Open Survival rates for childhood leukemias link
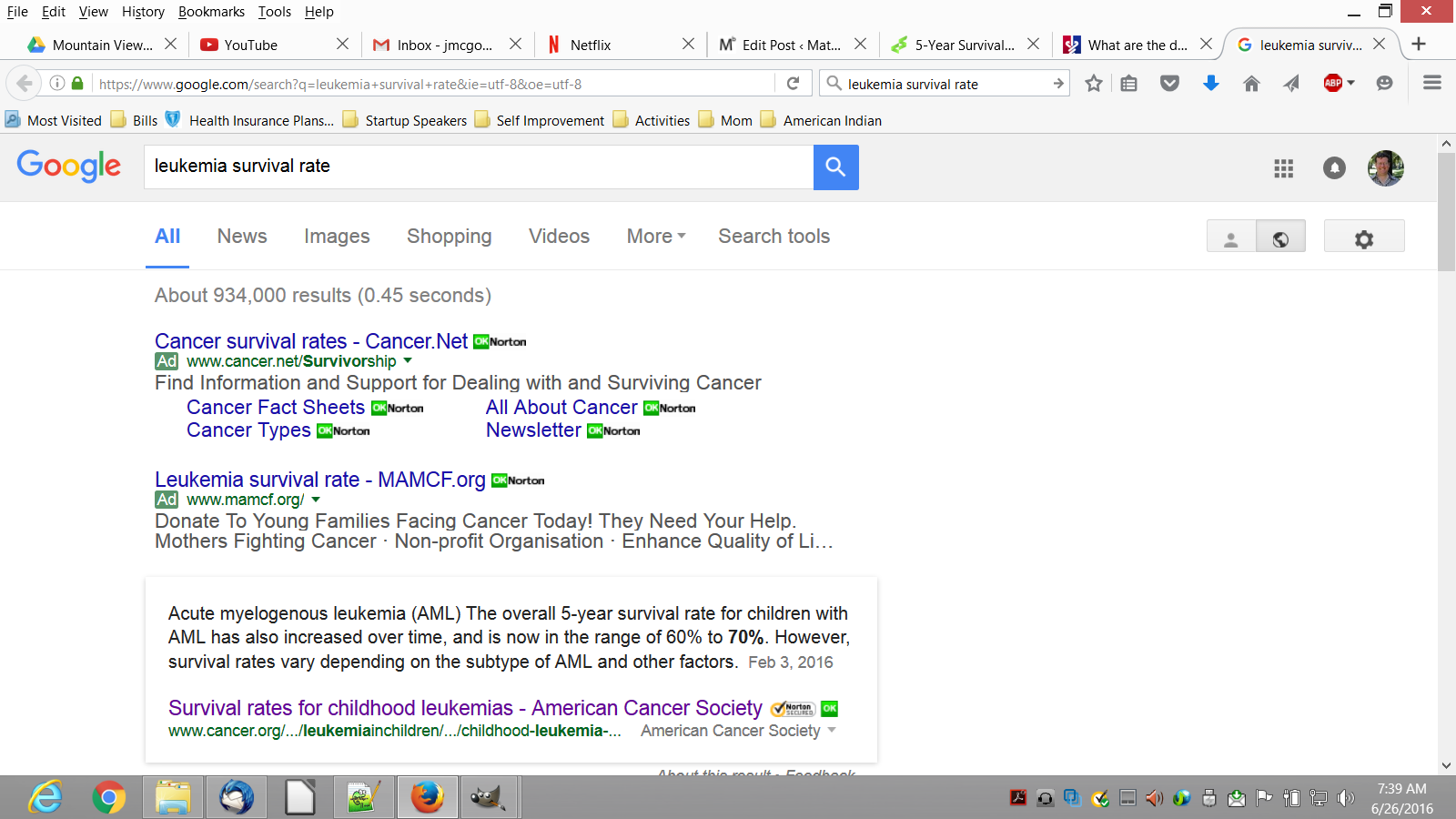 [465, 708]
